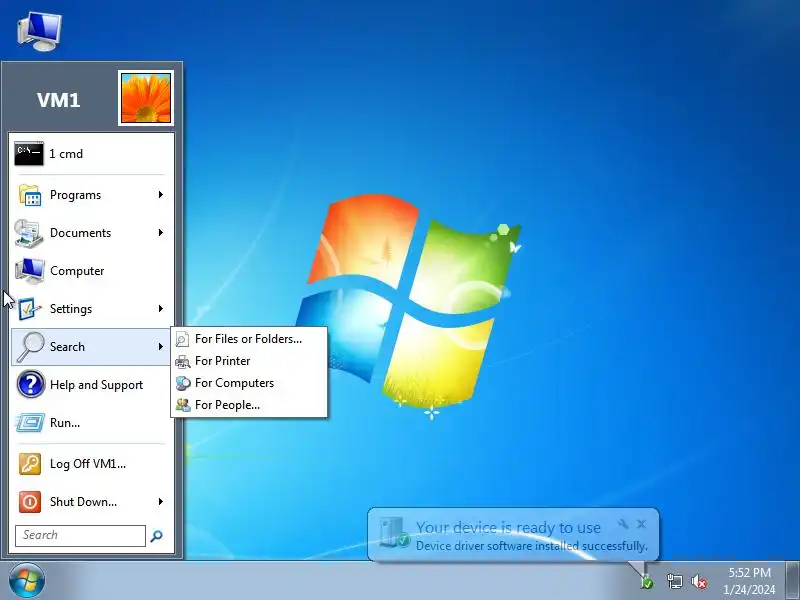Expand the Search submenu arrow
This screenshot has width=800, height=600.
pyautogui.click(x=161, y=346)
